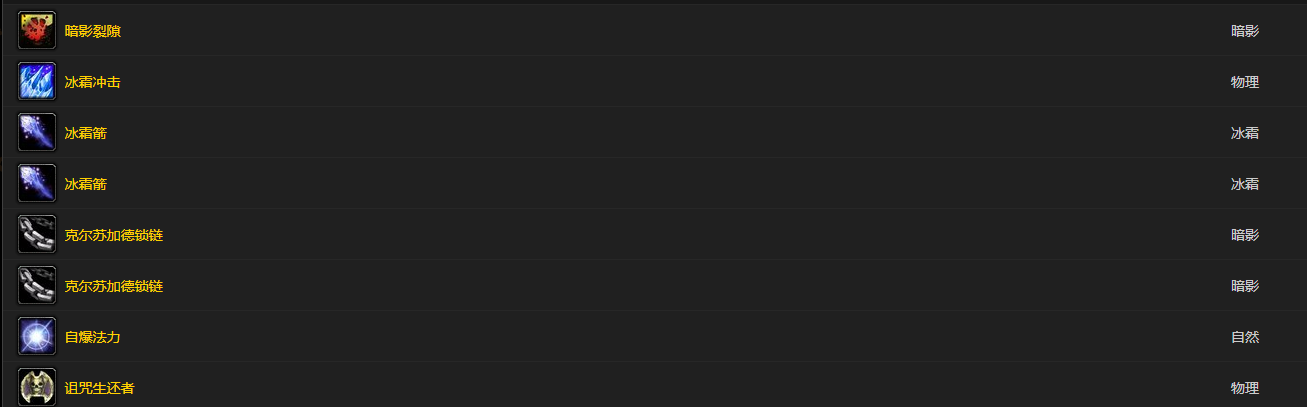Select the icon of the upper 冰霜箭 row
Viewport: 1307px width, 407px height.
37,133
